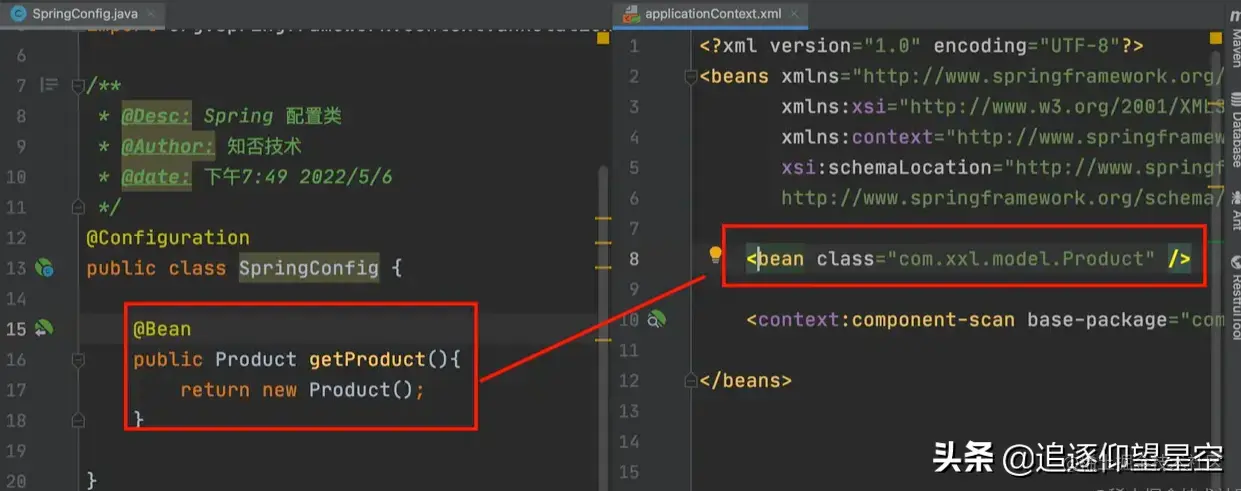Screen dimensions: 1241x491
Task: Click the Spring bean gutter icon at line 13
Action: click(44, 268)
